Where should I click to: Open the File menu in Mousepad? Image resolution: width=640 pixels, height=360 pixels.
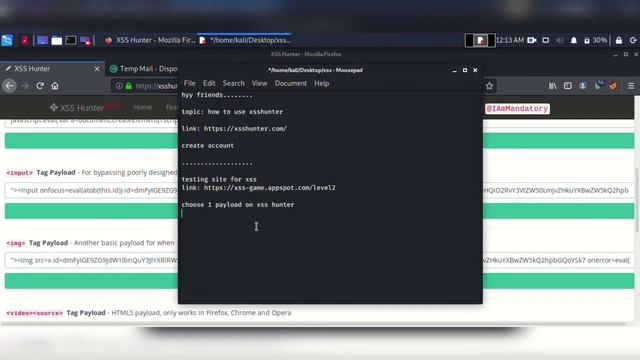point(189,83)
